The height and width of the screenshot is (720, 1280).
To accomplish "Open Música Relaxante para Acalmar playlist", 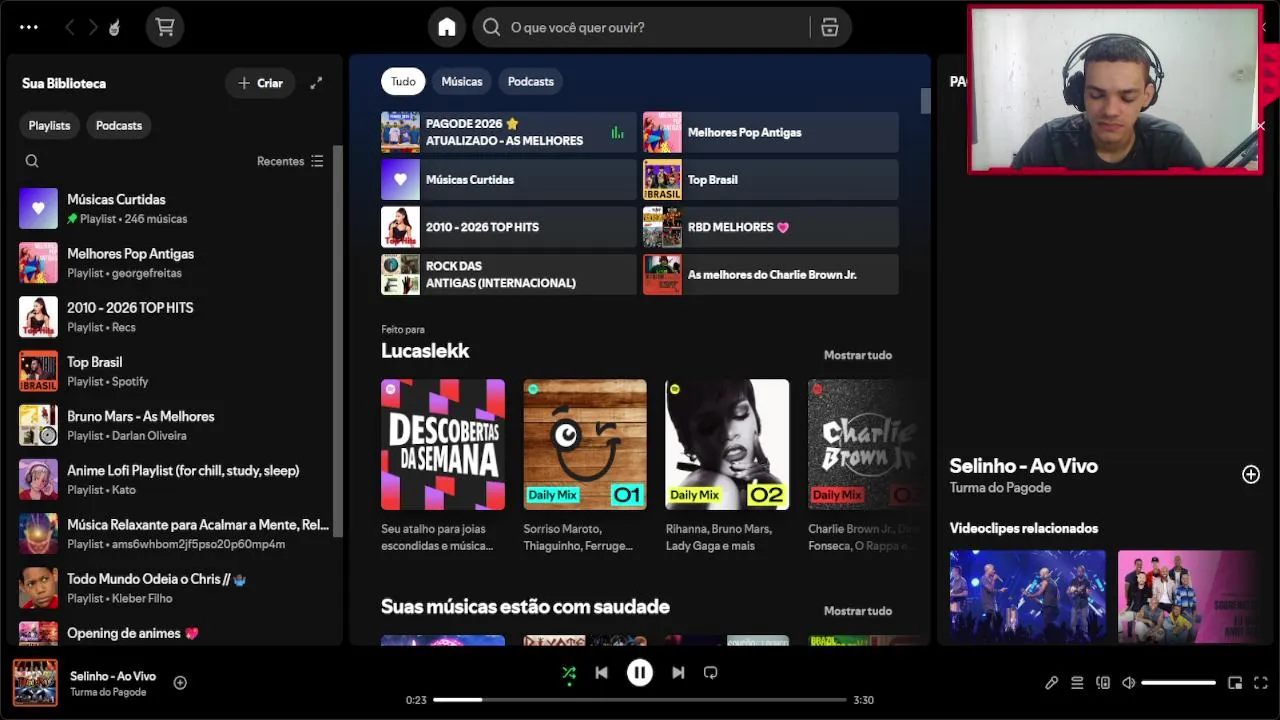I will [x=174, y=533].
